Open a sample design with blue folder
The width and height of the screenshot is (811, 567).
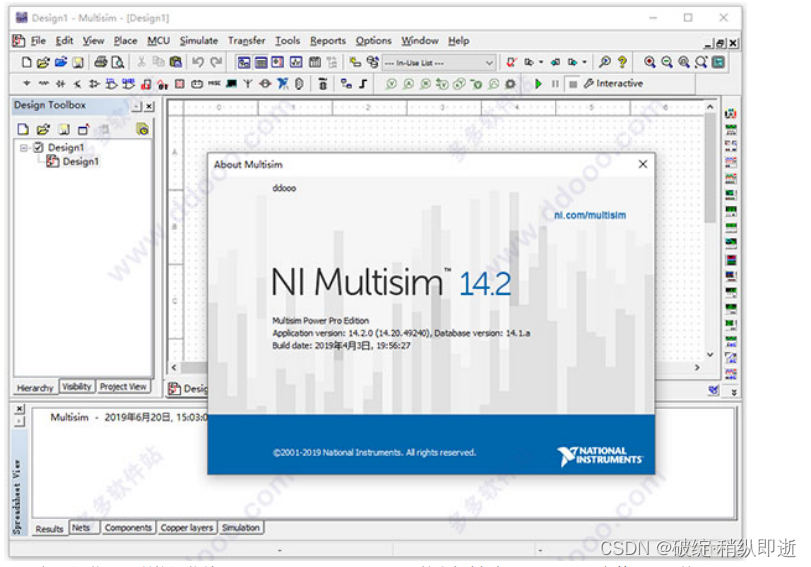pyautogui.click(x=61, y=63)
